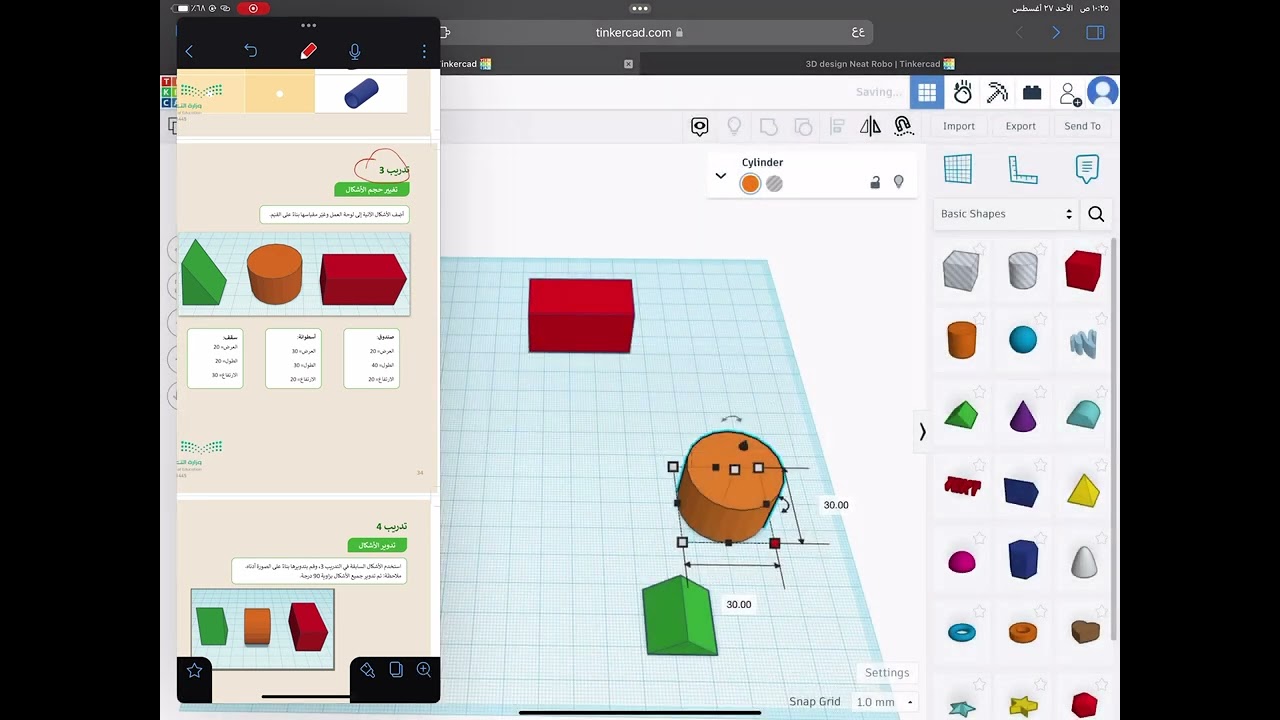The width and height of the screenshot is (1280, 720).
Task: Open the Notes tool
Action: click(x=1087, y=169)
